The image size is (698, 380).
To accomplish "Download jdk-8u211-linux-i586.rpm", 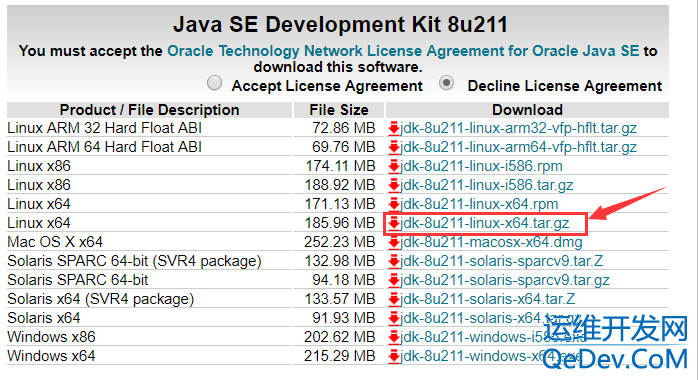I will [481, 166].
